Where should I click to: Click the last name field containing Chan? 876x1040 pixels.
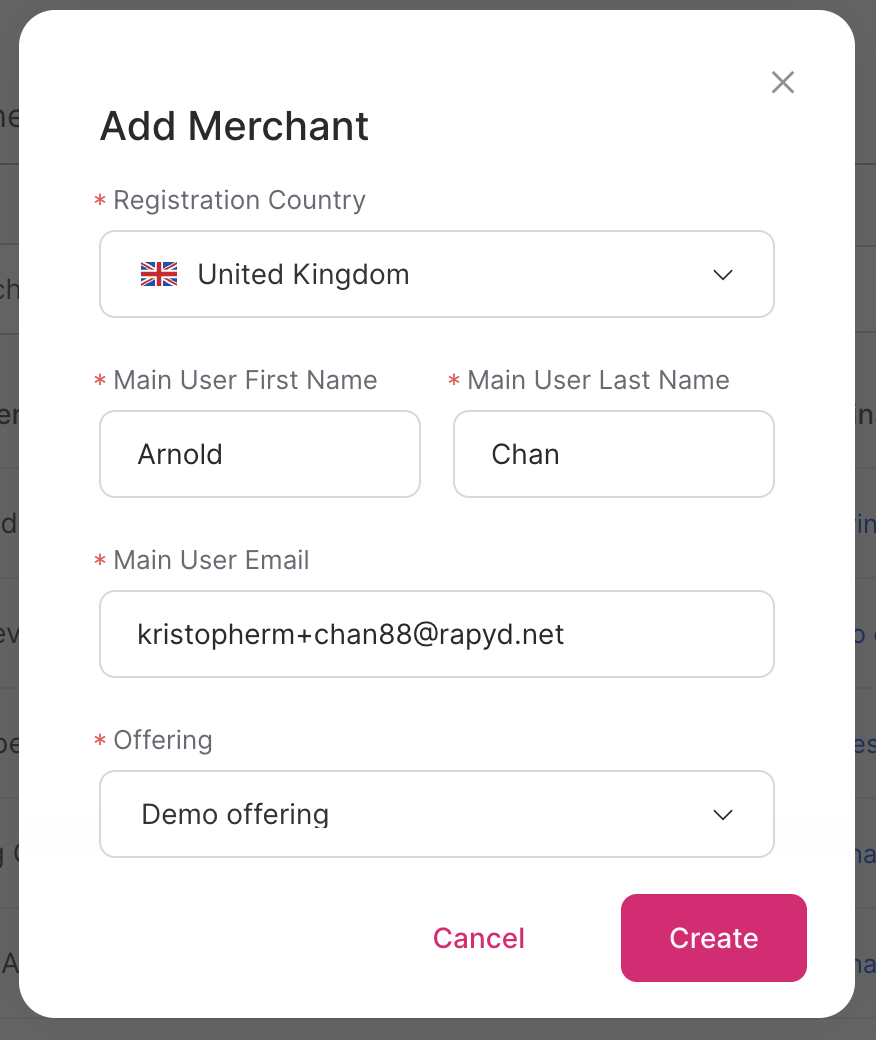pyautogui.click(x=613, y=454)
